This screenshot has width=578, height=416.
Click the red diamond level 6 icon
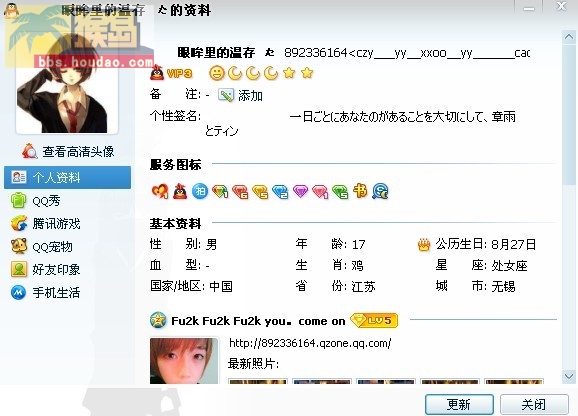(240, 192)
